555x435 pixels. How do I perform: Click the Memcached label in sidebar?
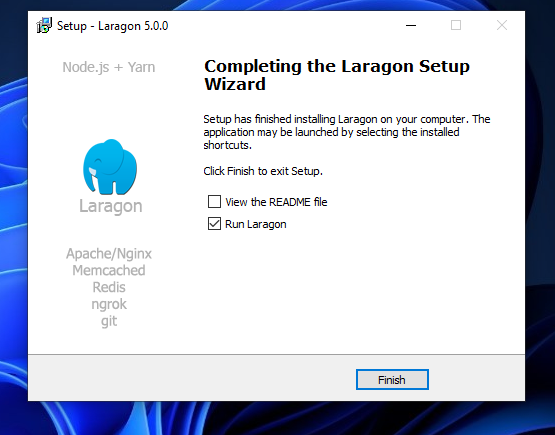coord(109,270)
